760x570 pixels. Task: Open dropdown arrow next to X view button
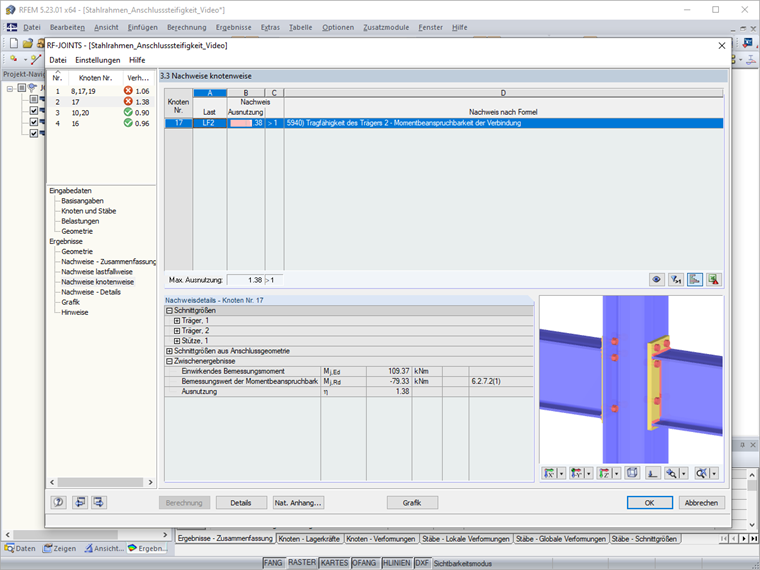tap(561, 473)
